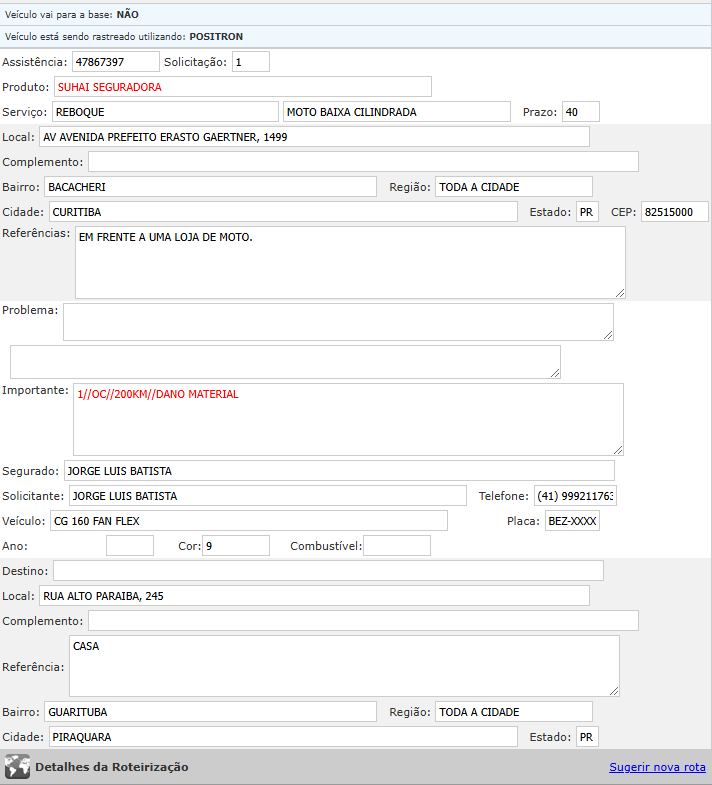Click the MOTO BAIXA CILINDRADA field

(396, 112)
